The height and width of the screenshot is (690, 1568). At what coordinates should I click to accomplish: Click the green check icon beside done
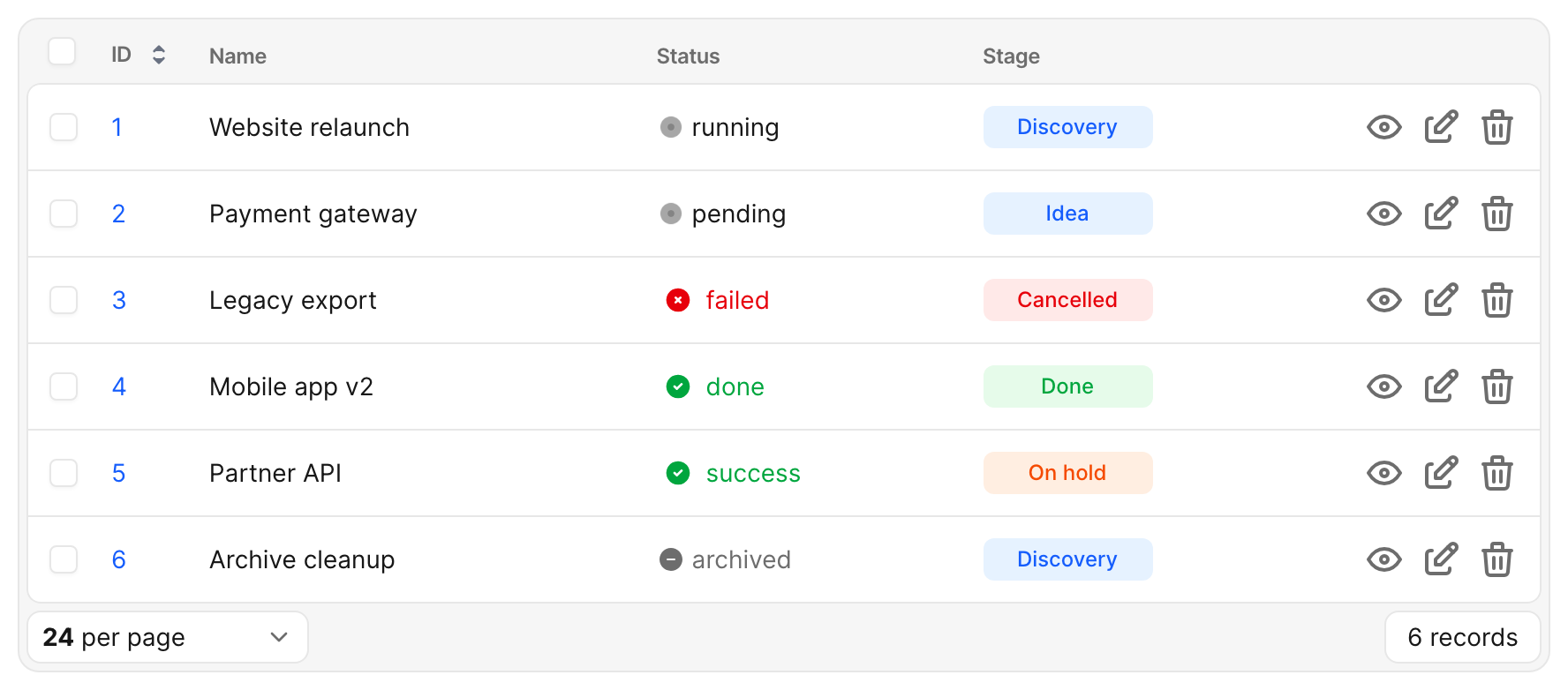point(678,386)
